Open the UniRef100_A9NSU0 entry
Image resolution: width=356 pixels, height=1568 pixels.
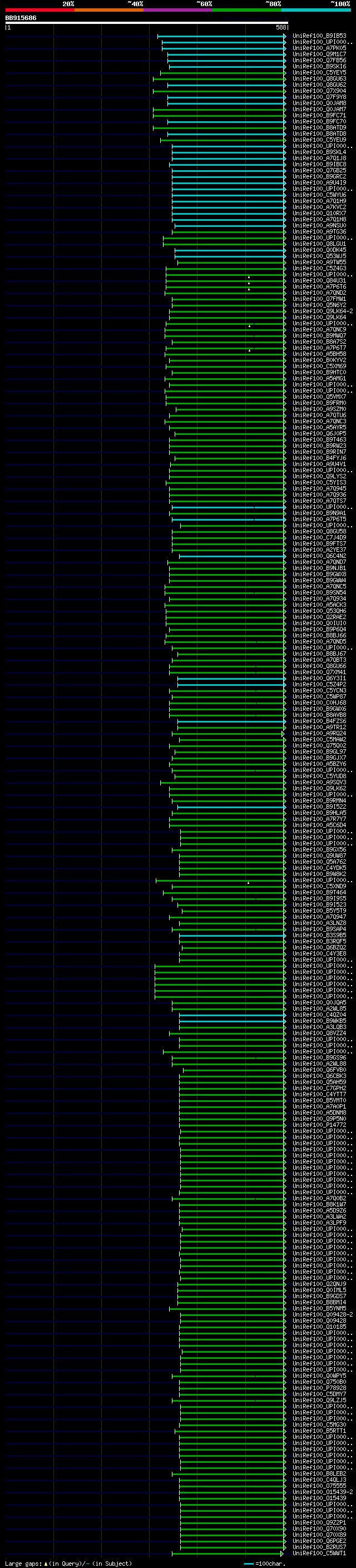[x=319, y=226]
